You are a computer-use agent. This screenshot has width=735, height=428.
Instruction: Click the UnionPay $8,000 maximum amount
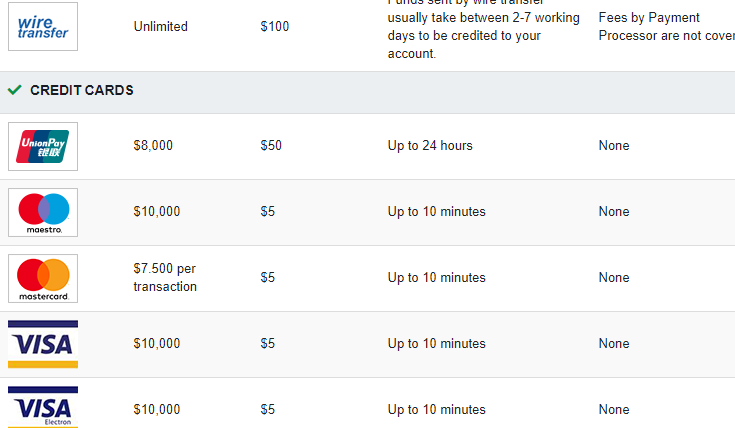coord(153,145)
